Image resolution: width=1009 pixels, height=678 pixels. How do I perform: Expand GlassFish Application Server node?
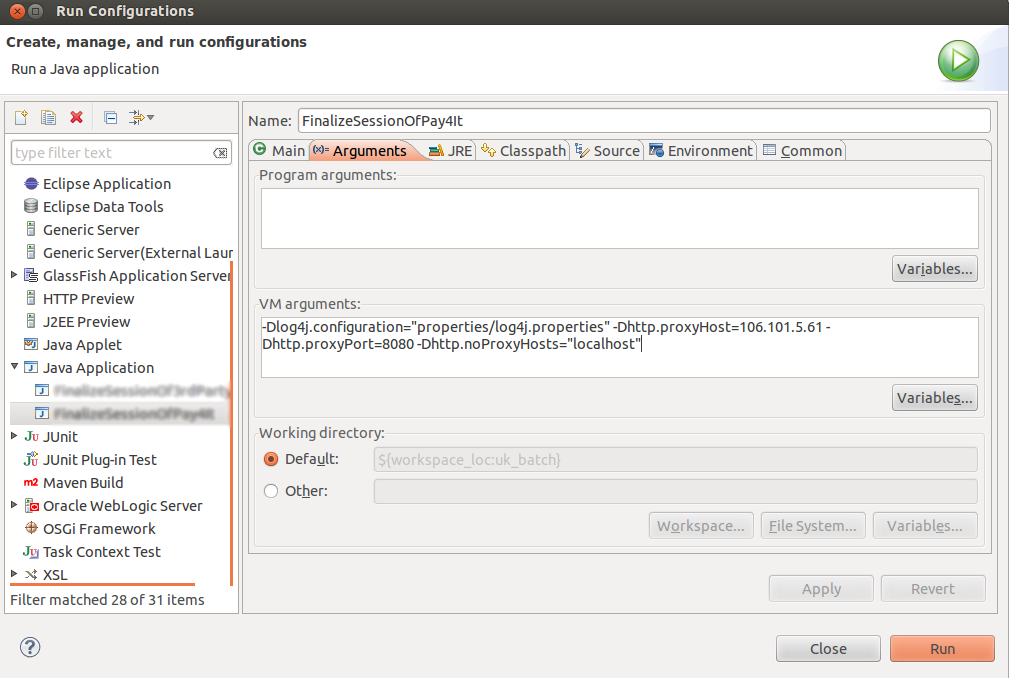[x=14, y=275]
